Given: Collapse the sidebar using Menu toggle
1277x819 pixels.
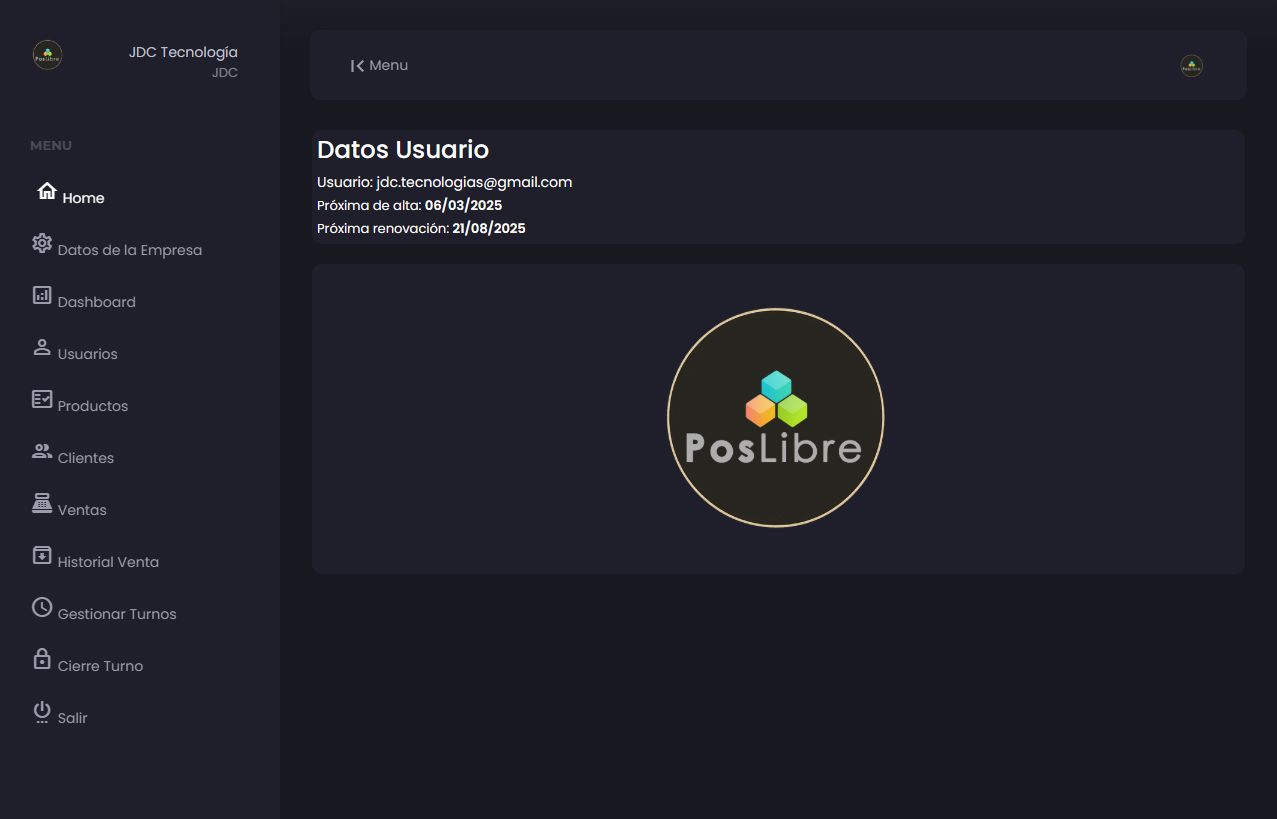Looking at the screenshot, I should [x=379, y=66].
